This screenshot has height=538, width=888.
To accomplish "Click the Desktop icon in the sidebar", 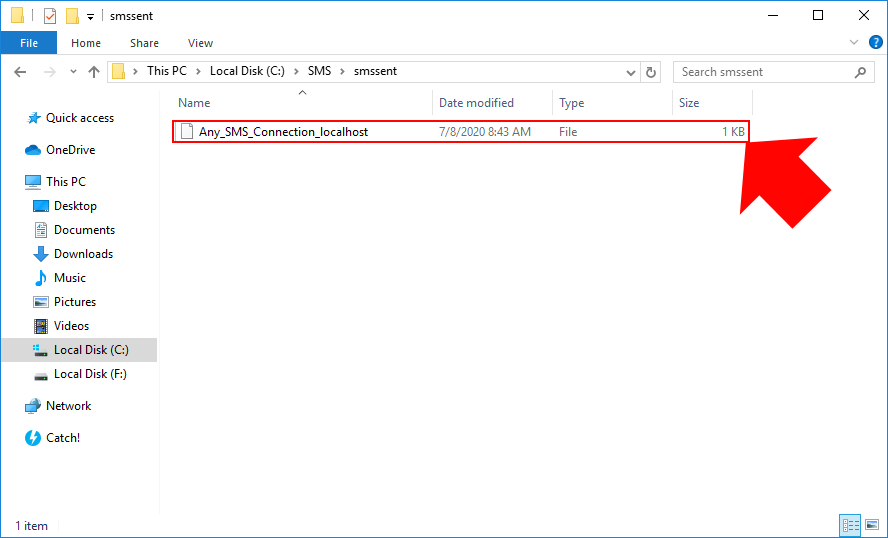I will [x=41, y=206].
